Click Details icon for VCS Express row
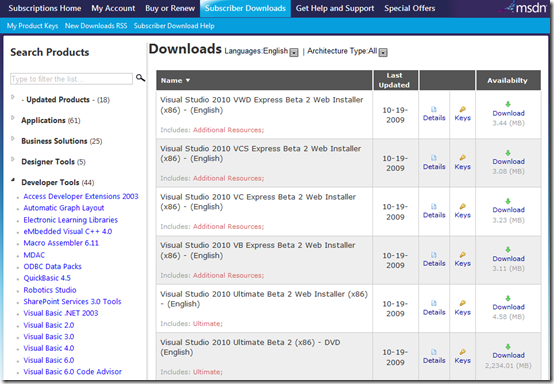Image resolution: width=554 pixels, height=384 pixels. 434,158
